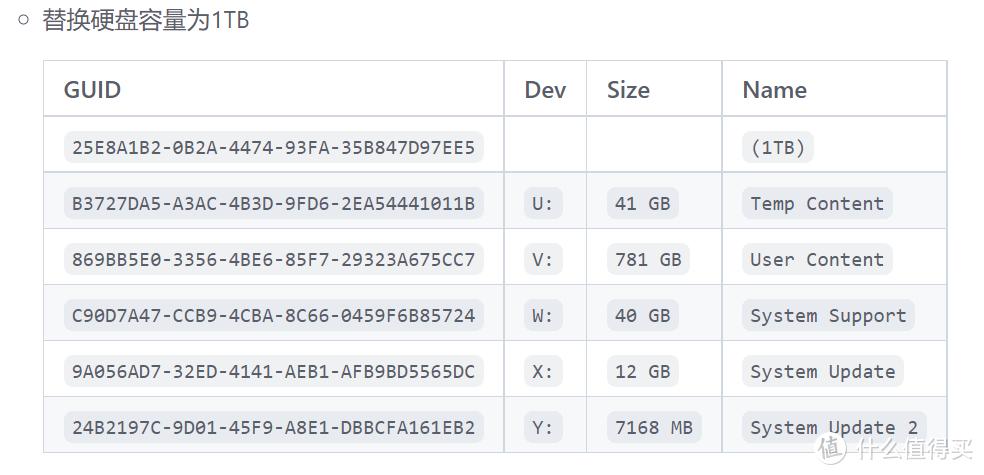Click the GUID column header
This screenshot has height=475, width=984.
pyautogui.click(x=93, y=90)
